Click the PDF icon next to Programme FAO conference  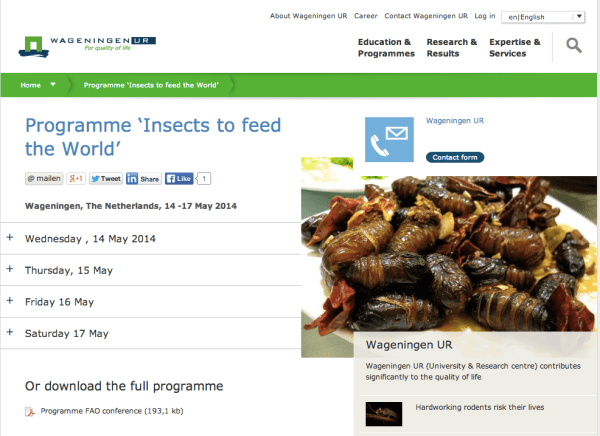point(30,412)
